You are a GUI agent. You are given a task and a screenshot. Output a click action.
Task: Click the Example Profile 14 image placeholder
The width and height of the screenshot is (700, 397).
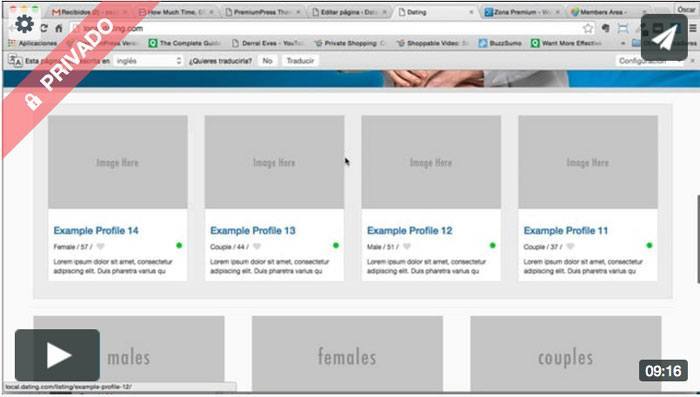click(118, 162)
